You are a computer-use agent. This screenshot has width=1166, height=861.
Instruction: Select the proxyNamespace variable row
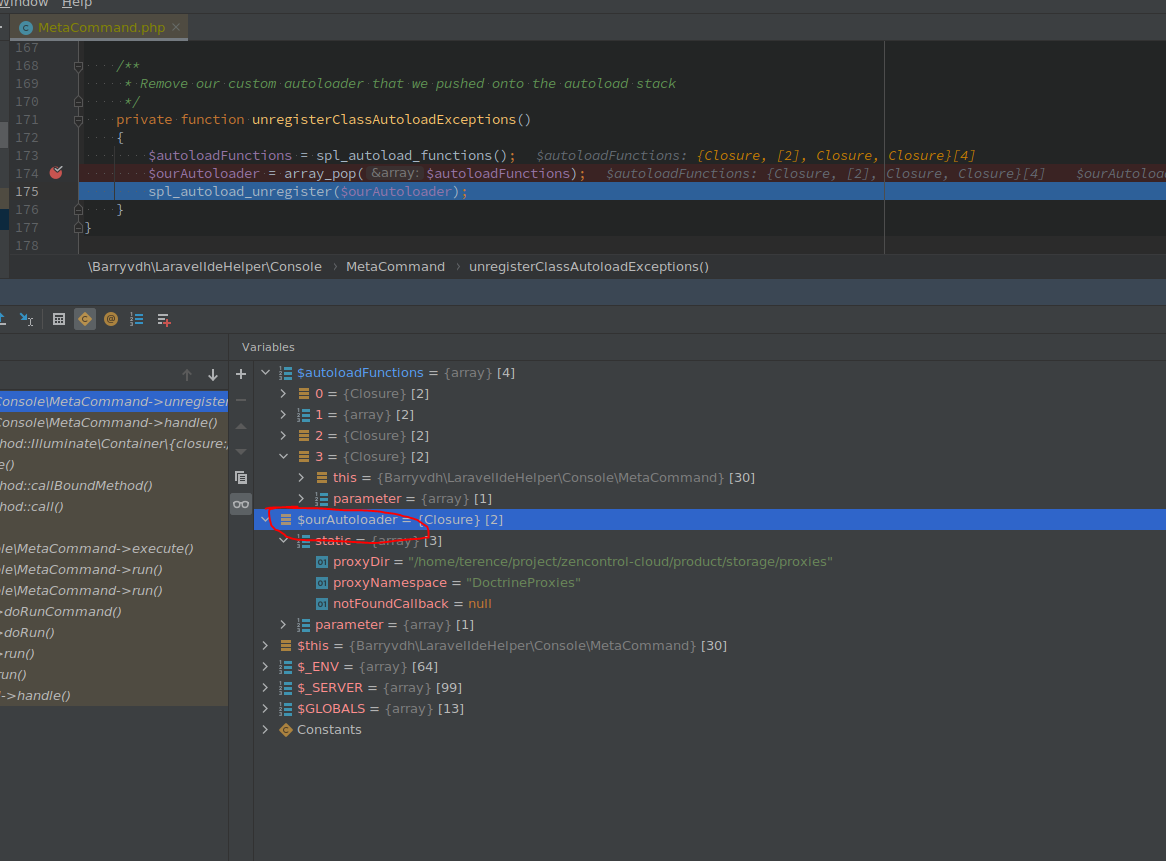pyautogui.click(x=710, y=582)
